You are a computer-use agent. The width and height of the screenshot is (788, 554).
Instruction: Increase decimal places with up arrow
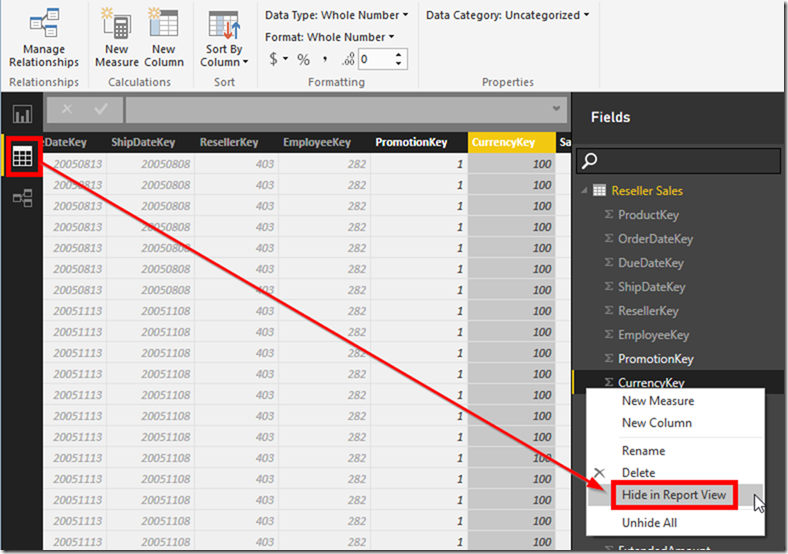[x=399, y=55]
